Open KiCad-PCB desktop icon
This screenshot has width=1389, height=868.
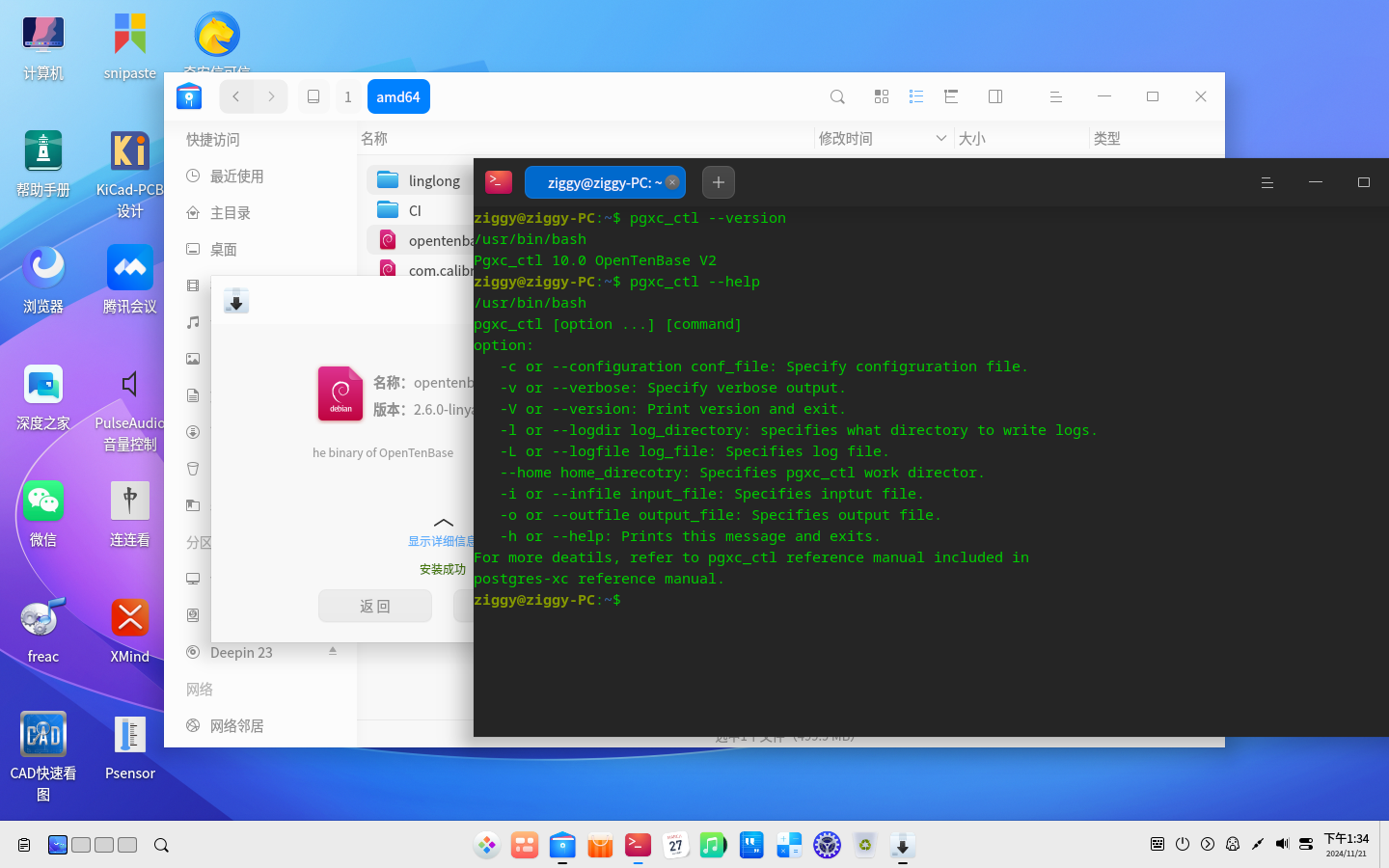point(130,175)
